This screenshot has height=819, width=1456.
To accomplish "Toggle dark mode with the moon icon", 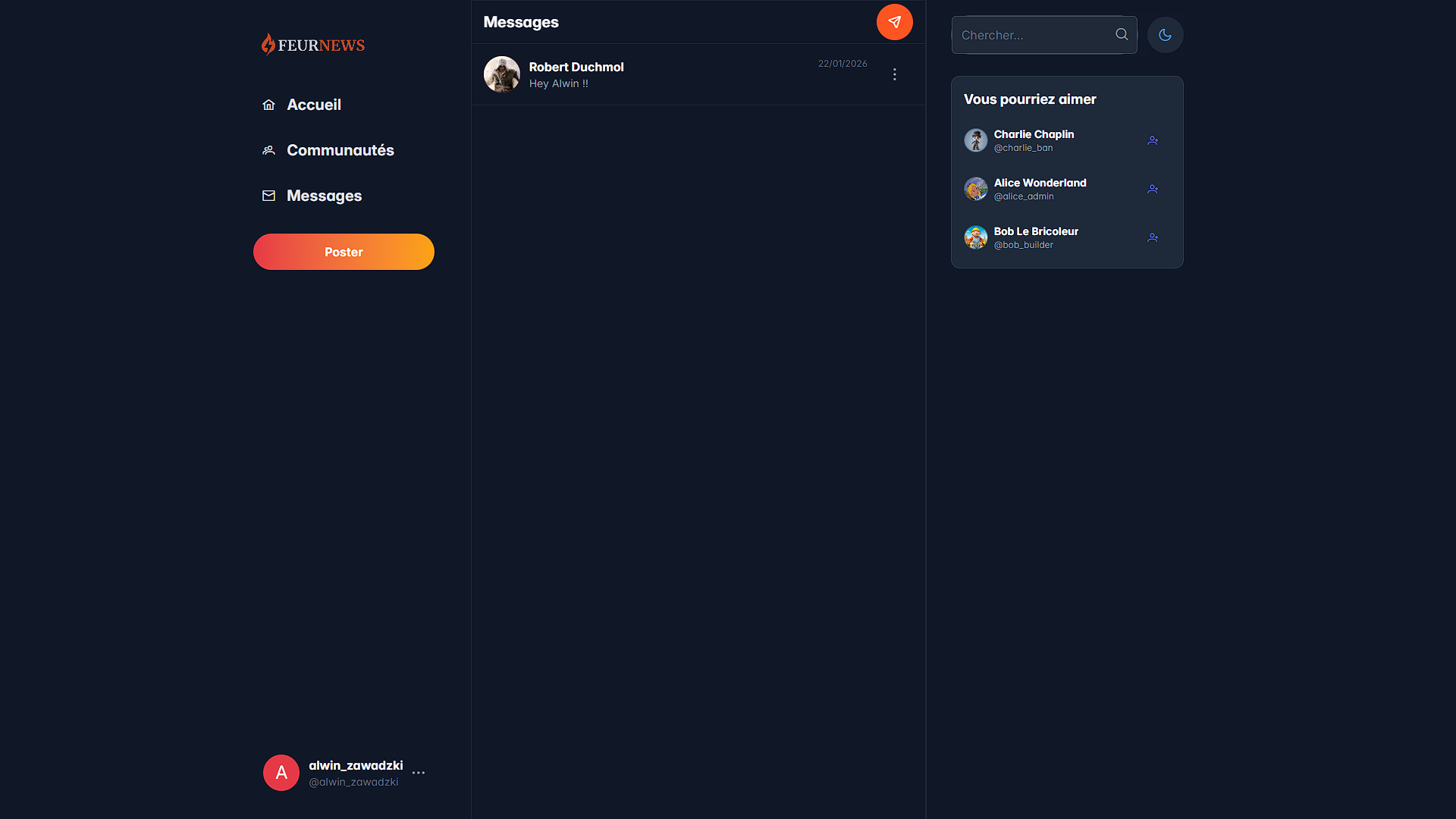I will tap(1165, 35).
